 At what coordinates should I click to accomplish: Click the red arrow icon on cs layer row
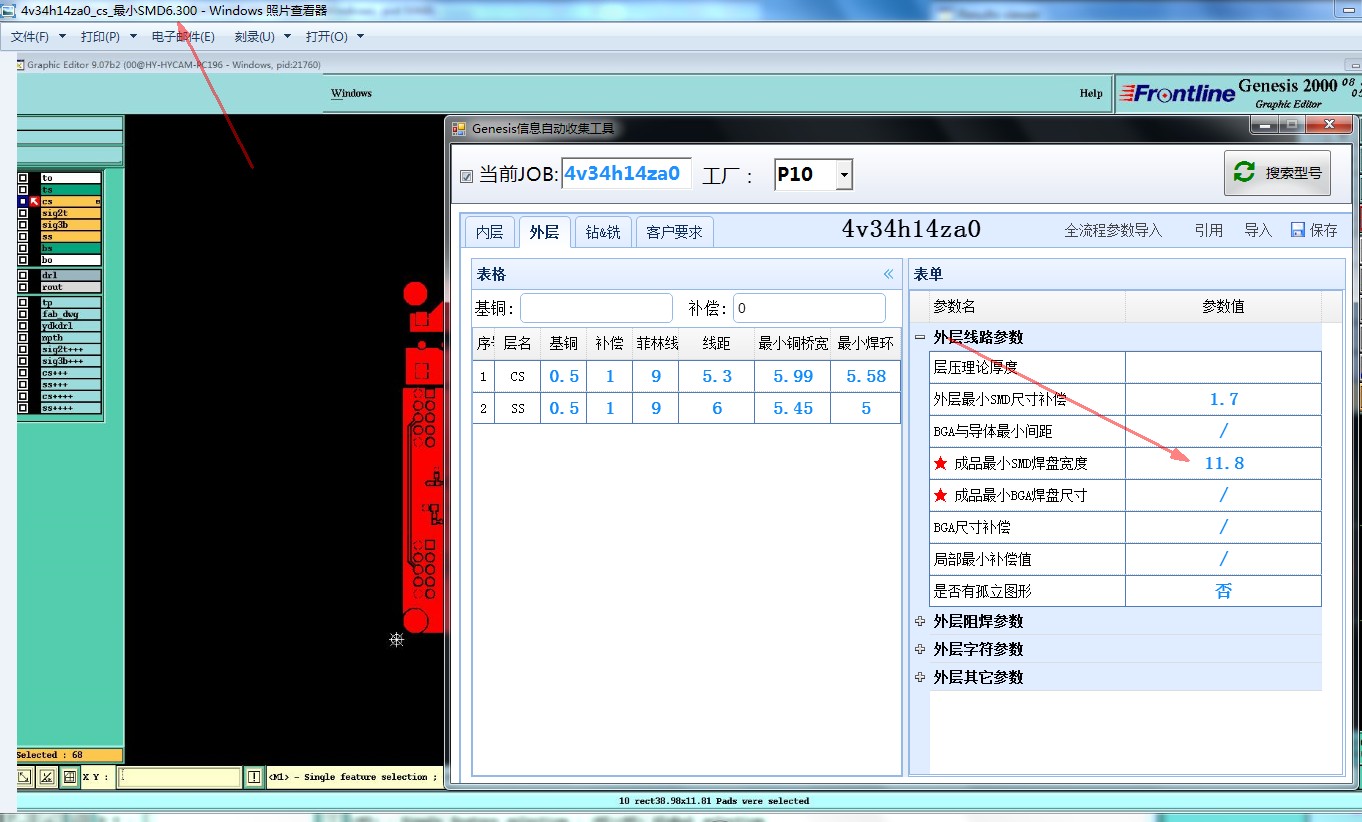point(34,201)
